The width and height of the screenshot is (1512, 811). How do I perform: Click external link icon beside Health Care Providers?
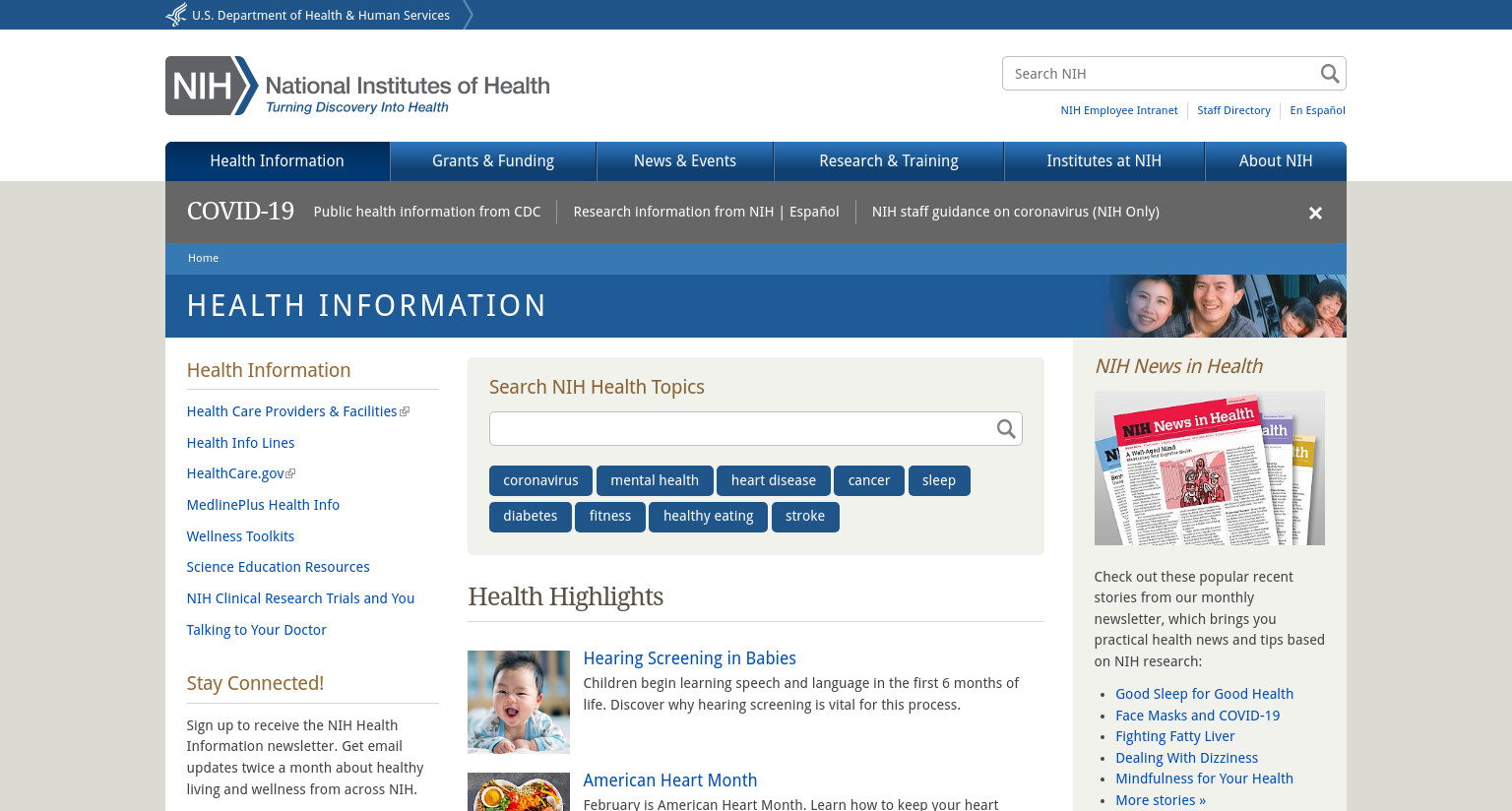pos(405,411)
